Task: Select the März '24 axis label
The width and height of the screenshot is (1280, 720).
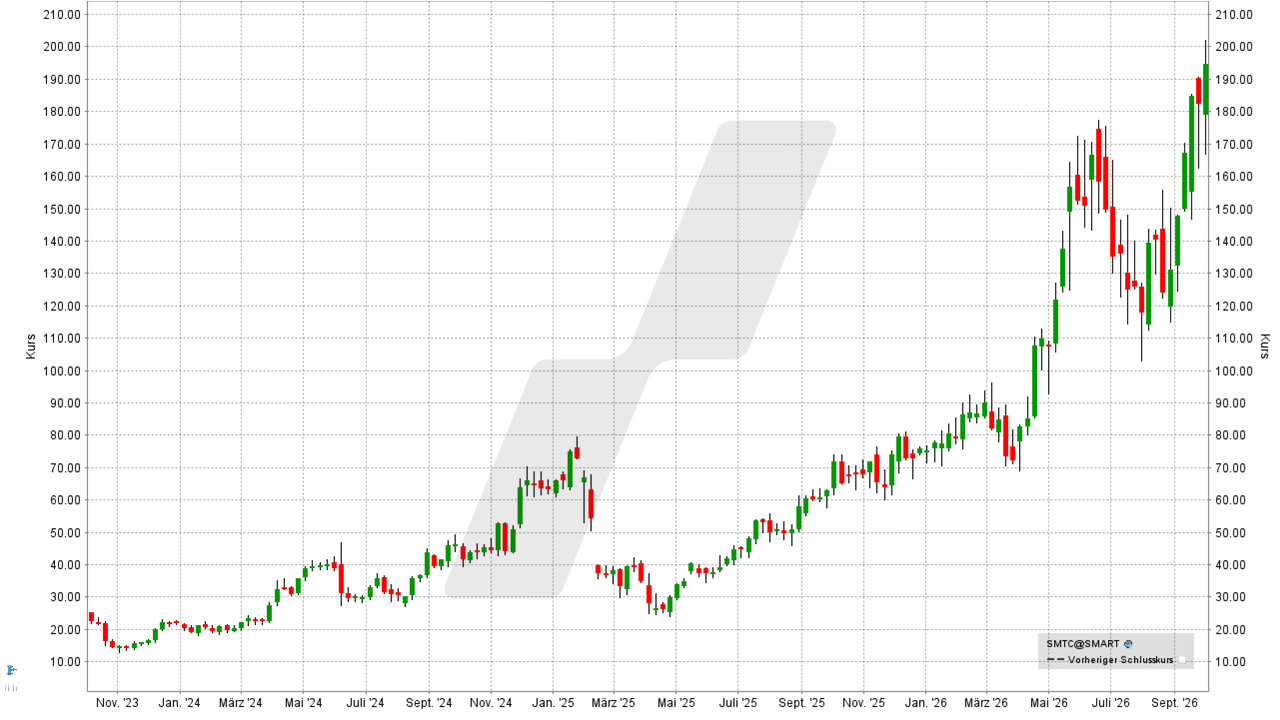Action: [x=240, y=703]
